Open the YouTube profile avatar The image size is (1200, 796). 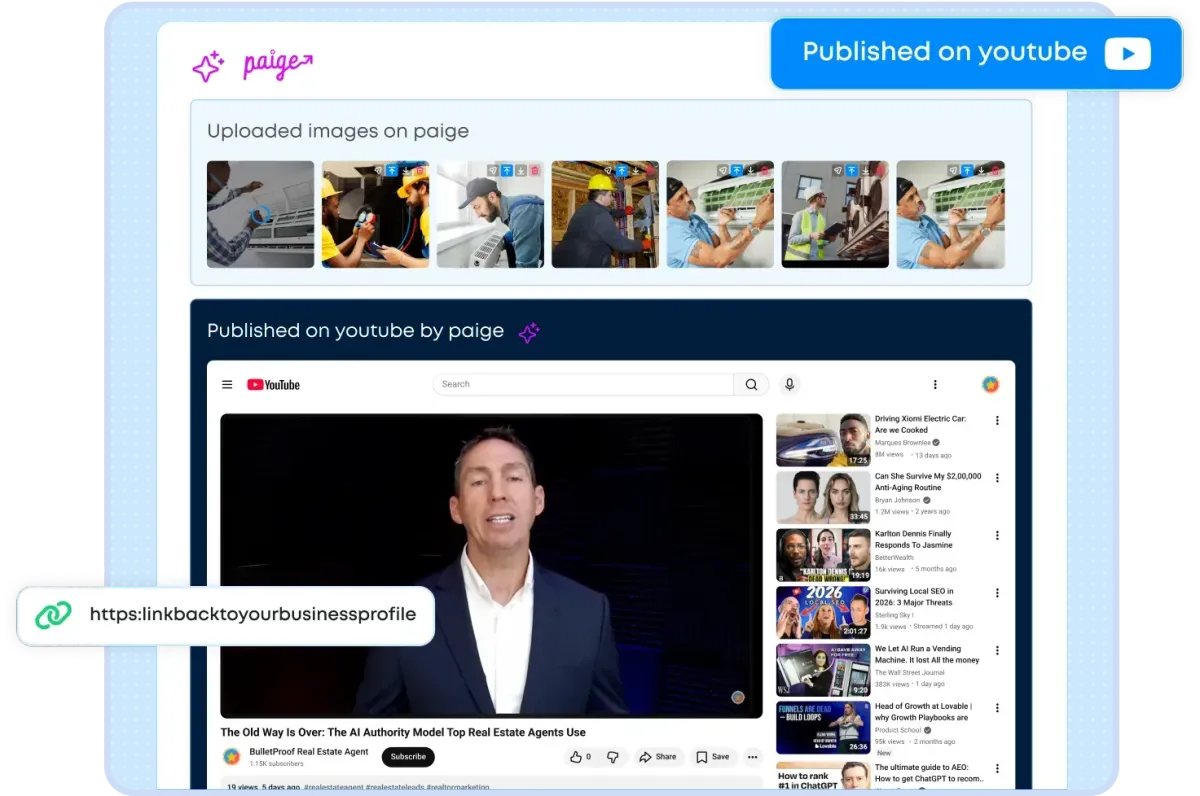[990, 383]
